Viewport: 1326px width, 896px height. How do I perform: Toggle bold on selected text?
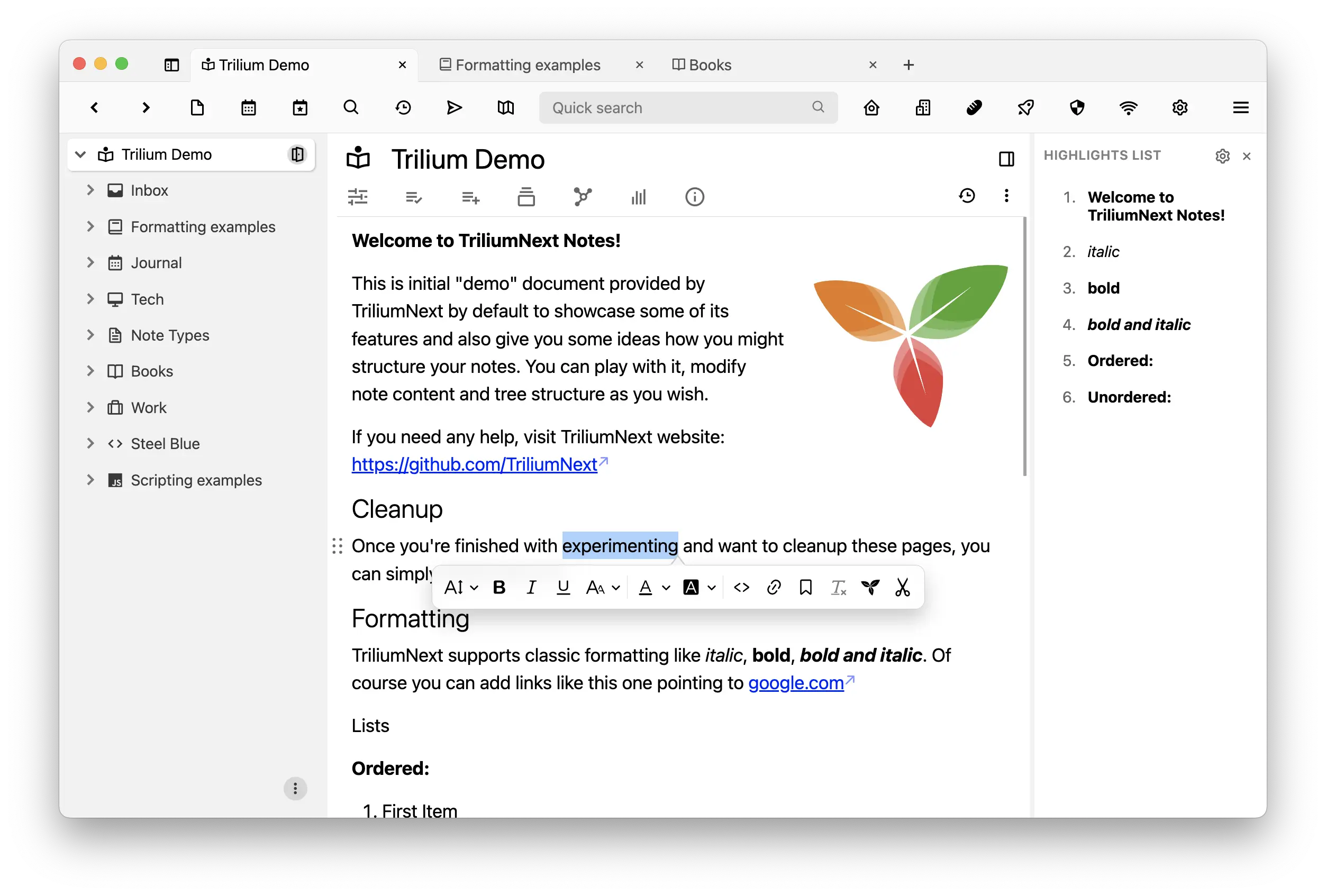[499, 588]
